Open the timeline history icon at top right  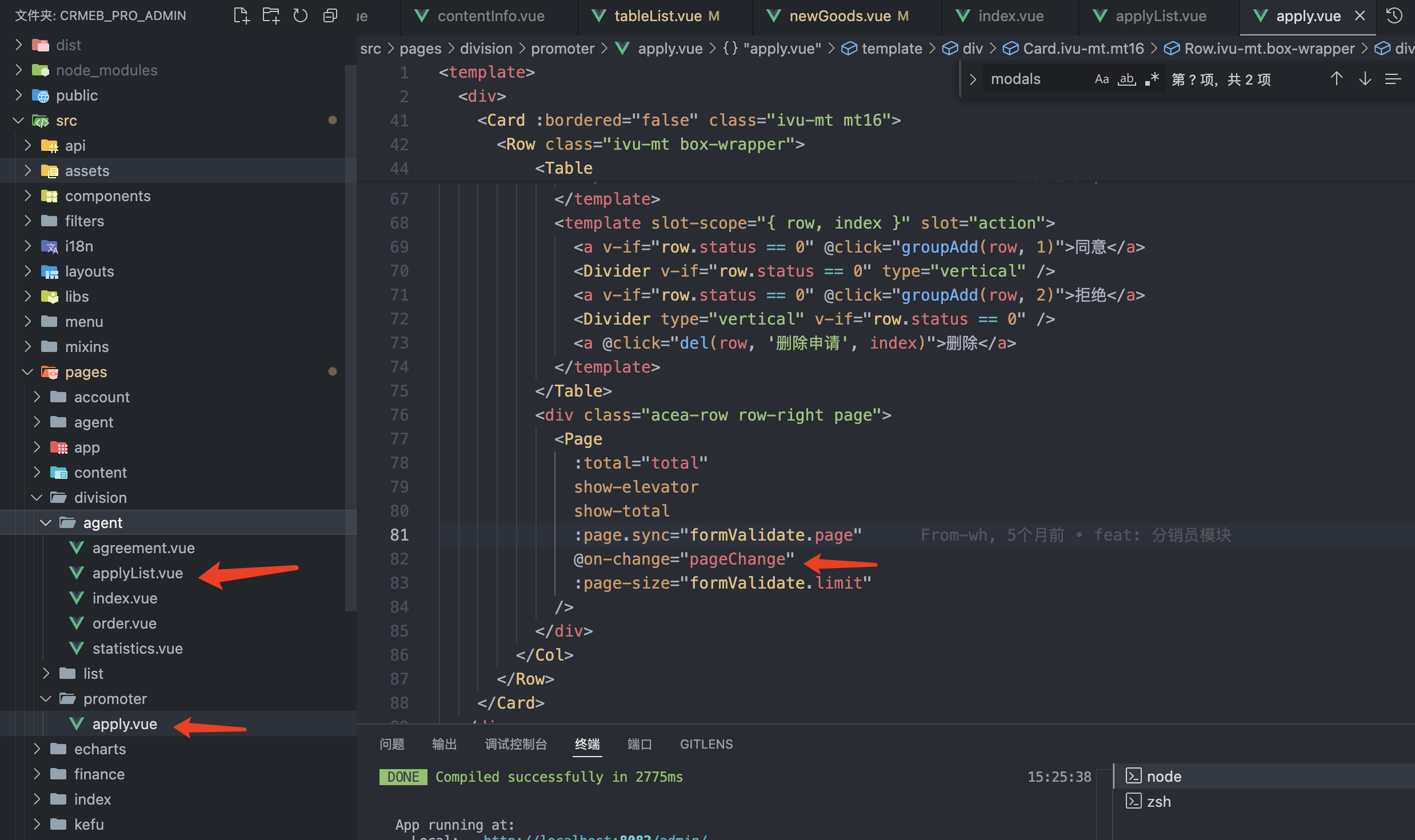pos(1394,16)
